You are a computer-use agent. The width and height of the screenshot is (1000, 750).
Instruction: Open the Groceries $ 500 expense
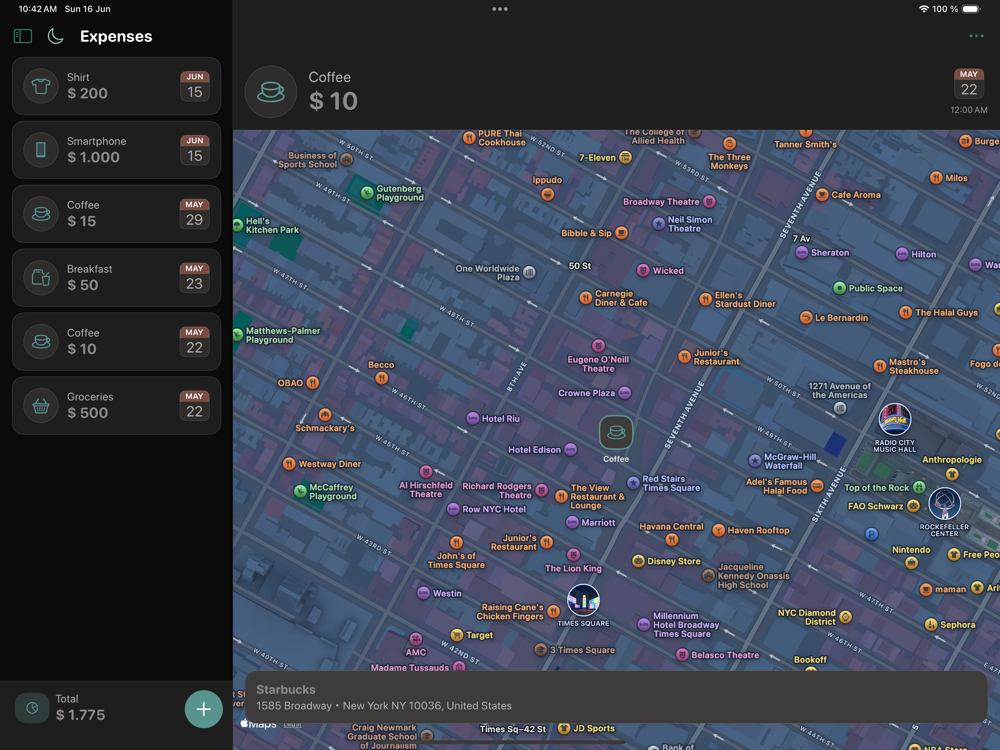116,405
